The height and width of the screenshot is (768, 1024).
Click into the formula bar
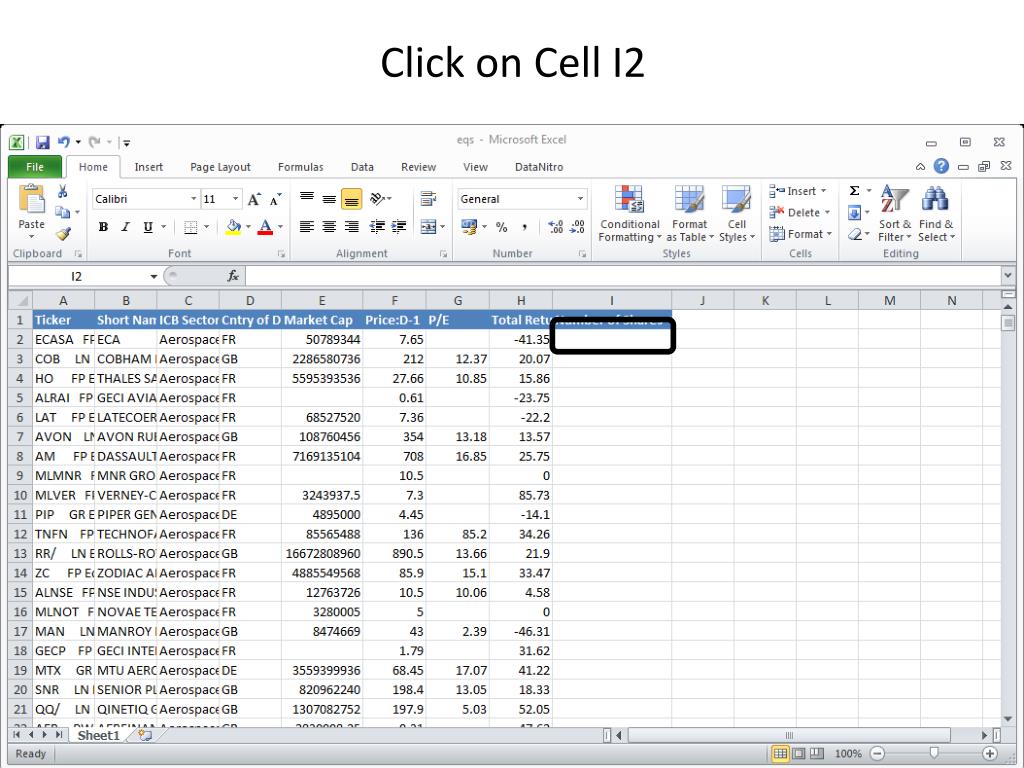click(622, 276)
